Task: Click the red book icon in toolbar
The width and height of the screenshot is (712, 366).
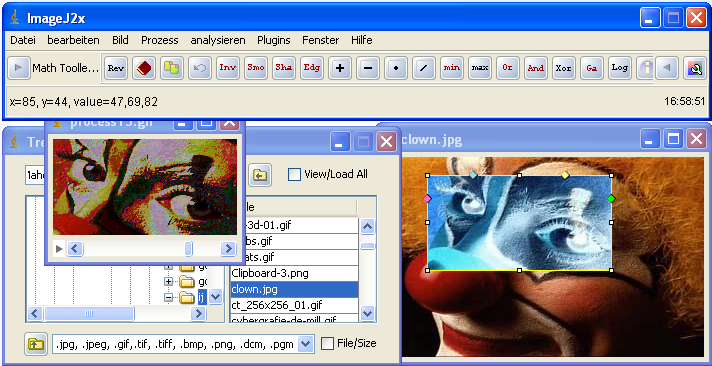Action: pos(144,68)
